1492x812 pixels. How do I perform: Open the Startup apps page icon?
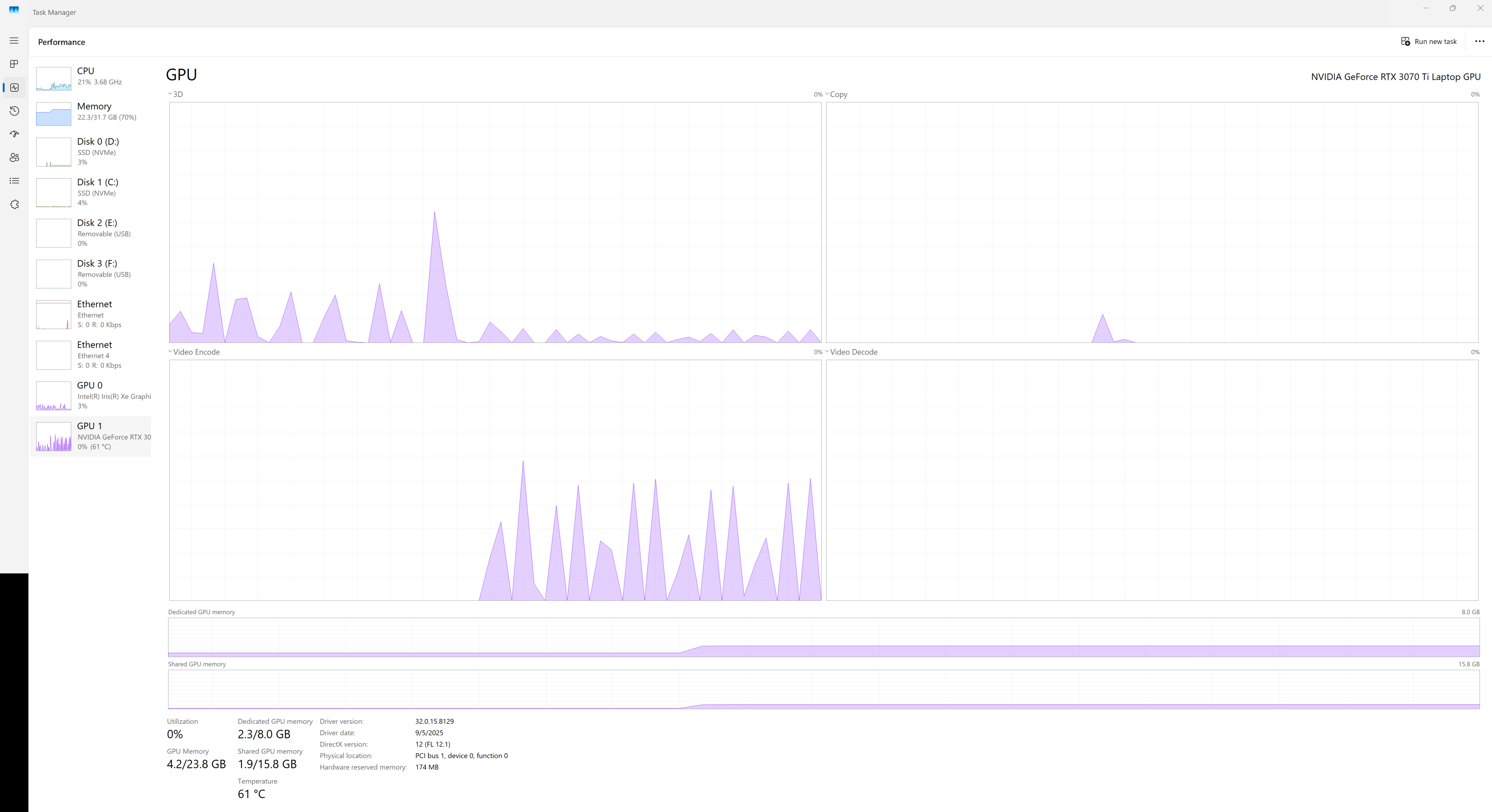(14, 134)
